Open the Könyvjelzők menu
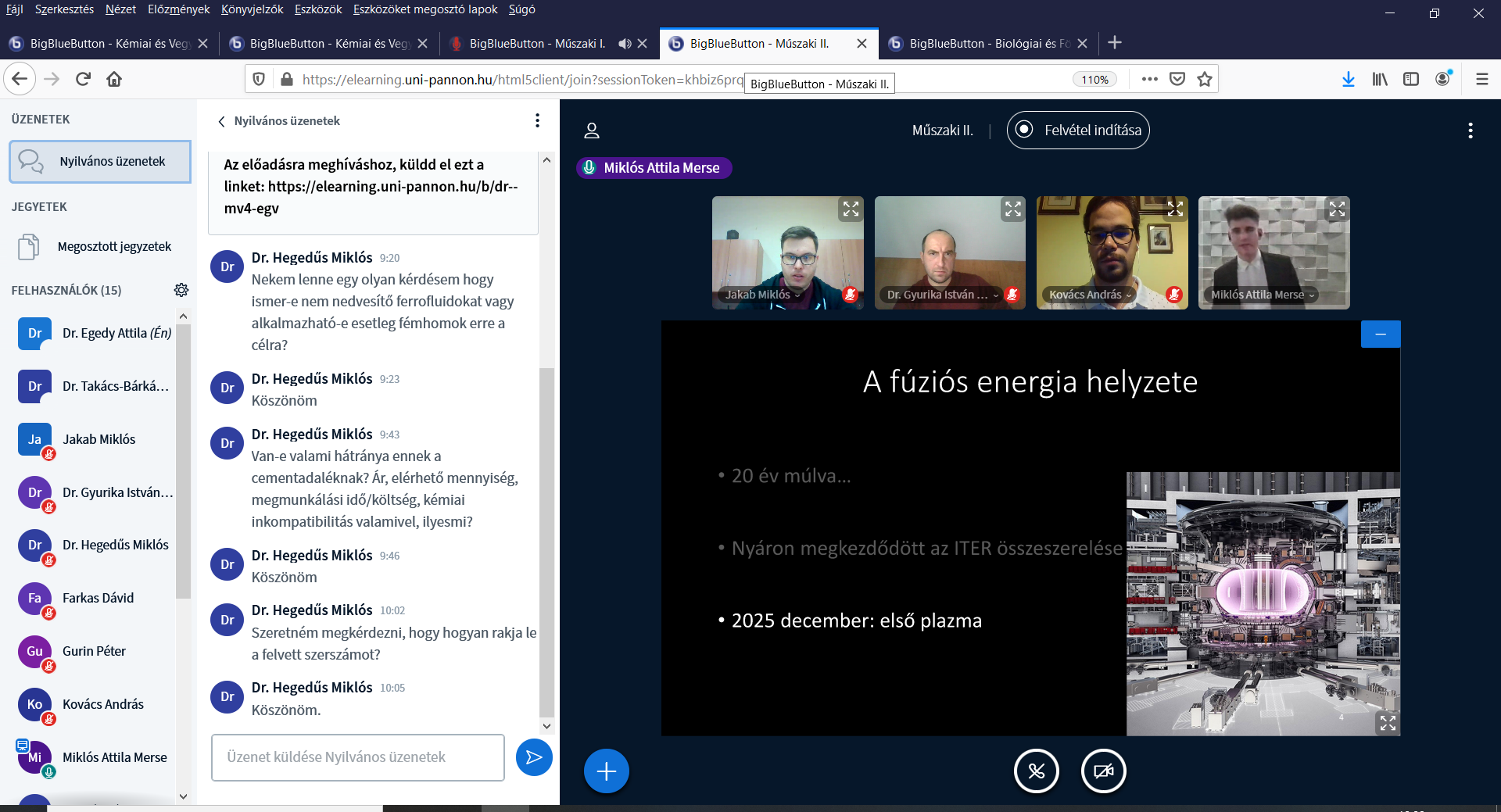This screenshot has height=812, width=1501. pos(252,9)
